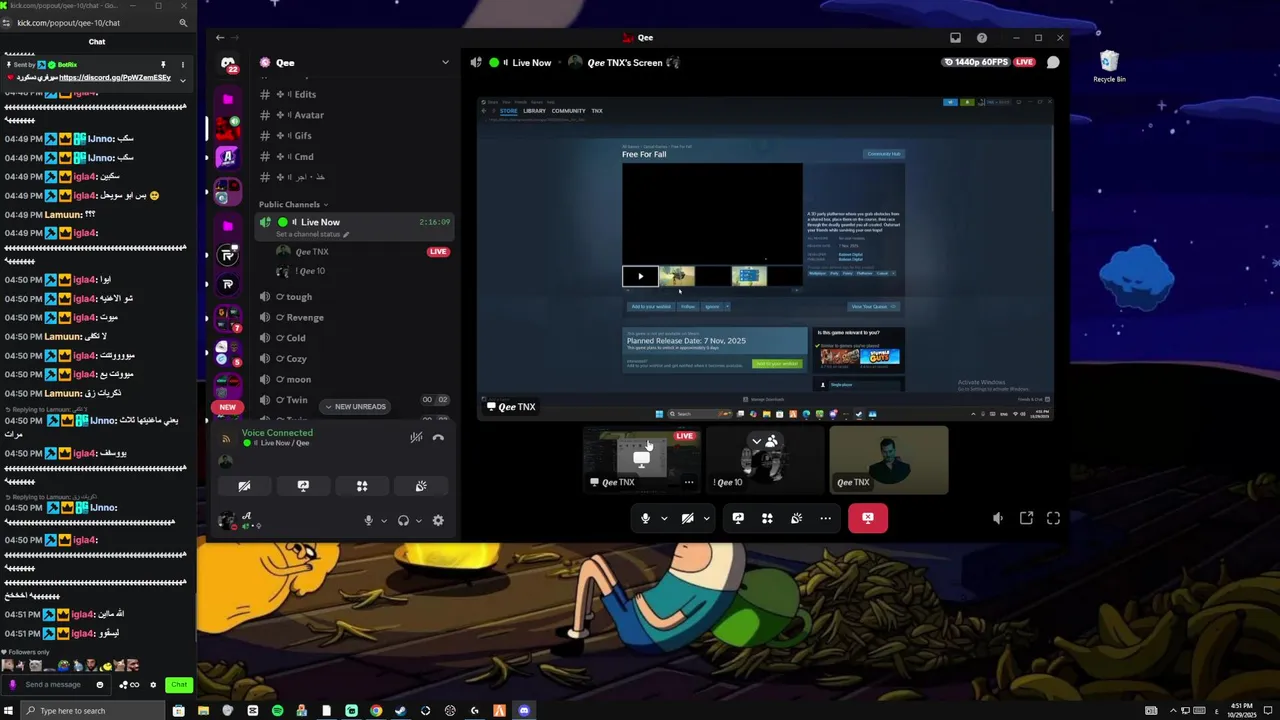The image size is (1280, 720).
Task: Open the Cmd channel
Action: [354, 157]
